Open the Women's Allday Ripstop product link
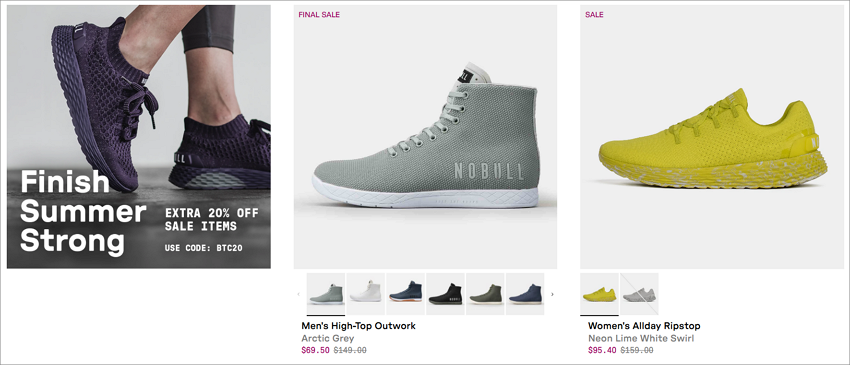The height and width of the screenshot is (365, 850). pos(644,326)
